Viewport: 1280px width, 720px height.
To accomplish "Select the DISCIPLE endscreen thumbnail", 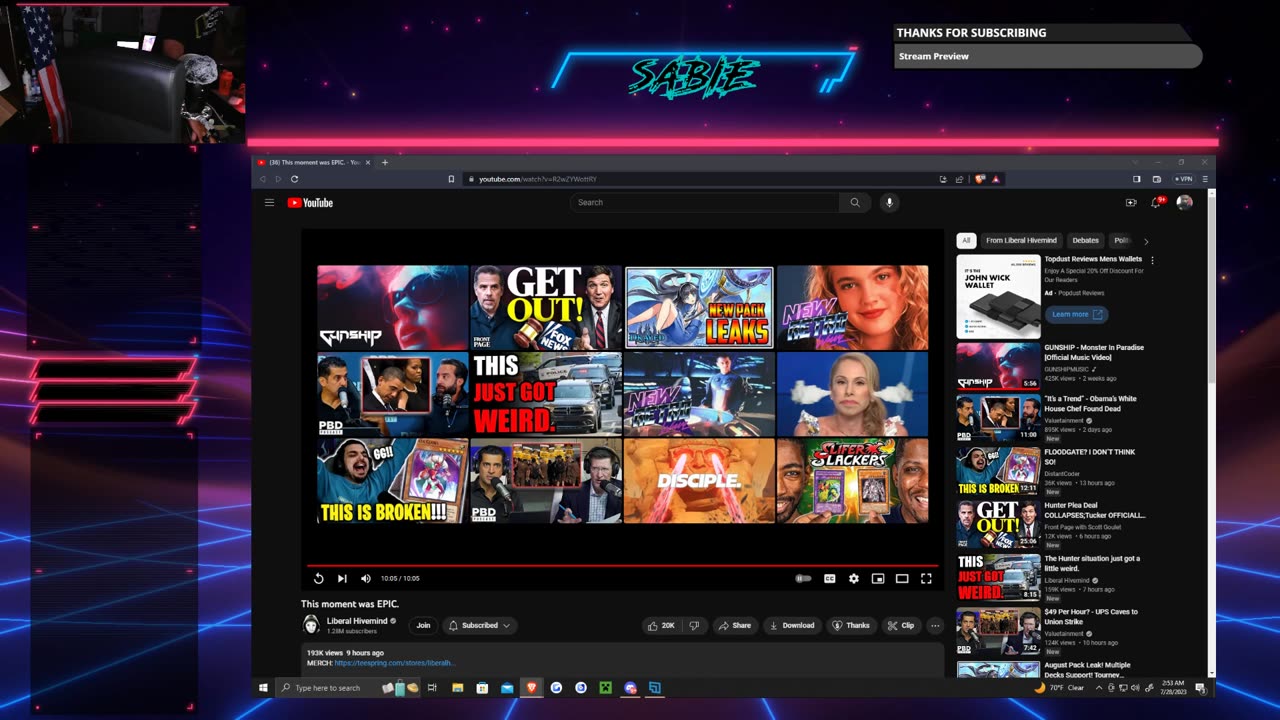I will tap(699, 480).
